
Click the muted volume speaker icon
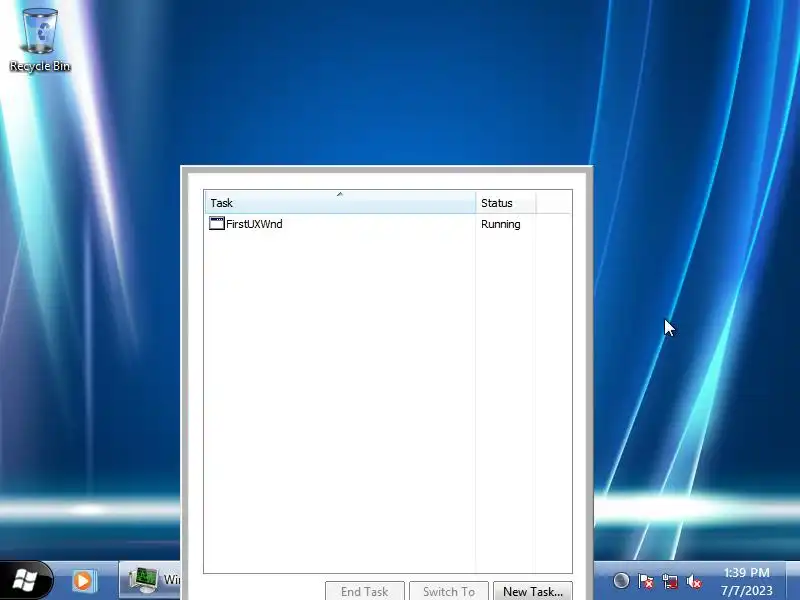(694, 581)
